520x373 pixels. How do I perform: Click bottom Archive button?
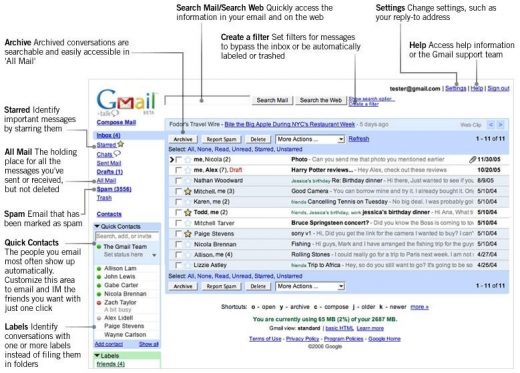pos(183,286)
